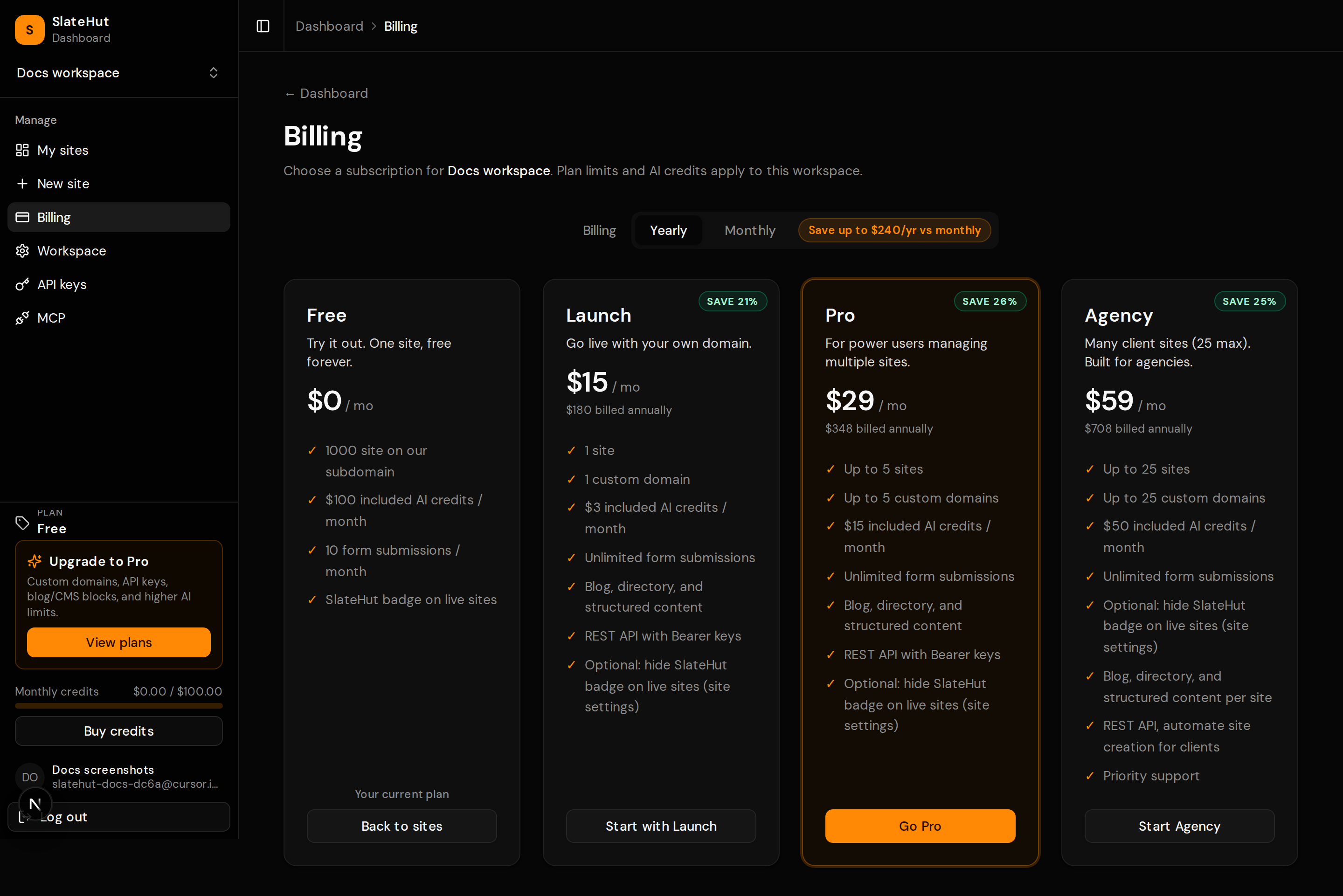
Task: Click the SlateHut orange logo icon
Action: click(x=30, y=30)
